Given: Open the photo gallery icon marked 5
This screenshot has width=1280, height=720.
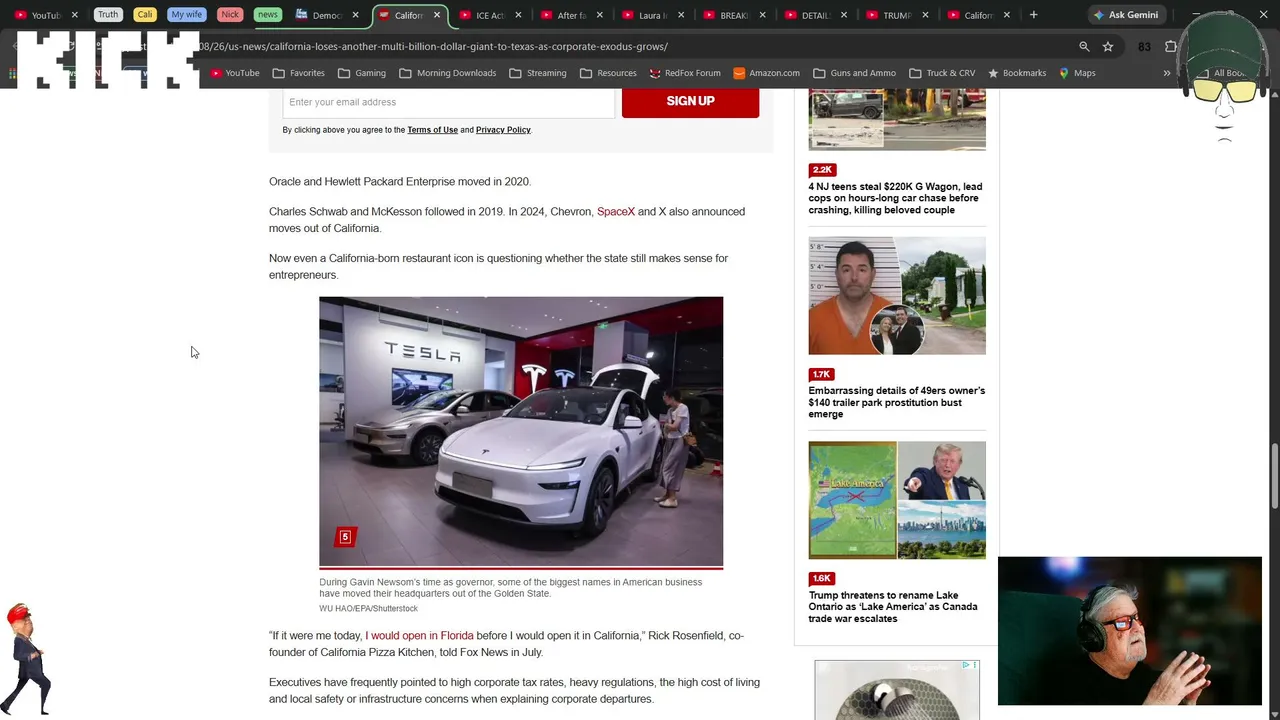Looking at the screenshot, I should (x=345, y=537).
